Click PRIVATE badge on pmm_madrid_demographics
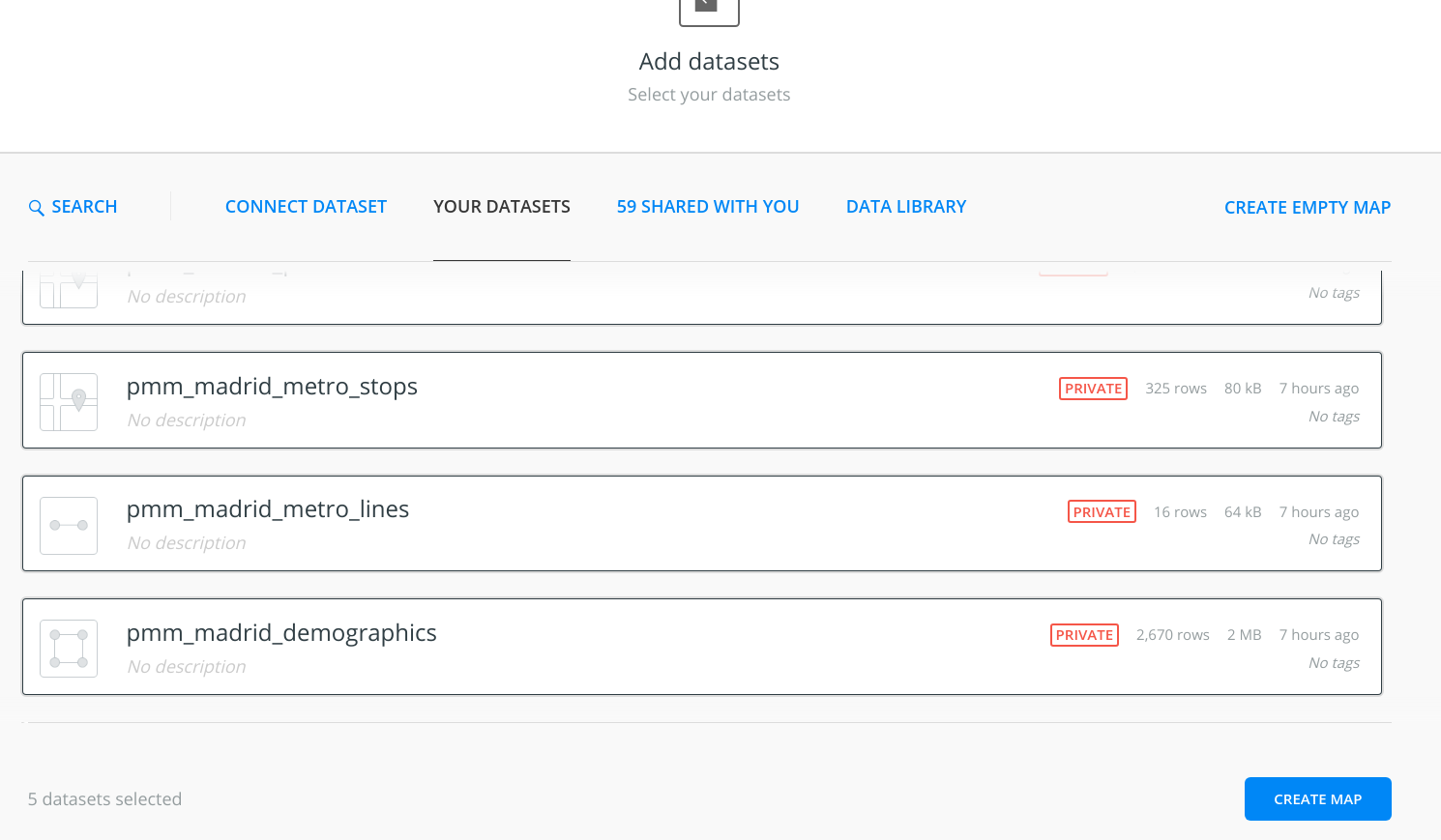Image resolution: width=1441 pixels, height=840 pixels. 1084,635
